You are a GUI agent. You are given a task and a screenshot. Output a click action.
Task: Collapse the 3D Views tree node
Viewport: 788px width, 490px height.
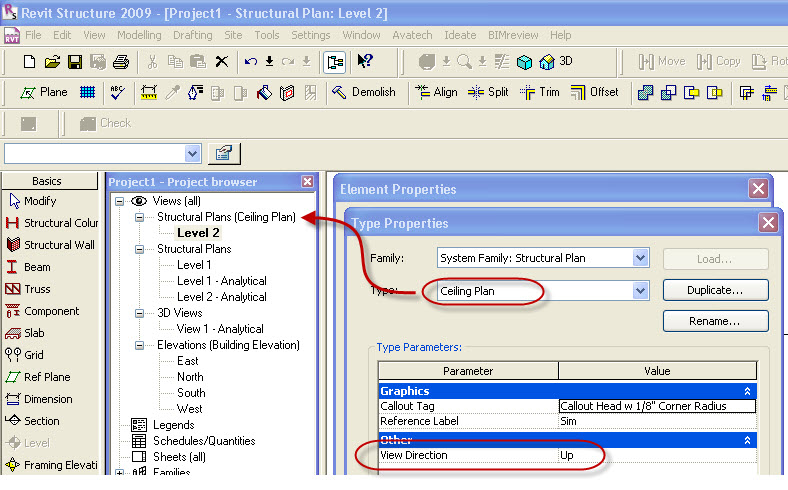pos(139,313)
